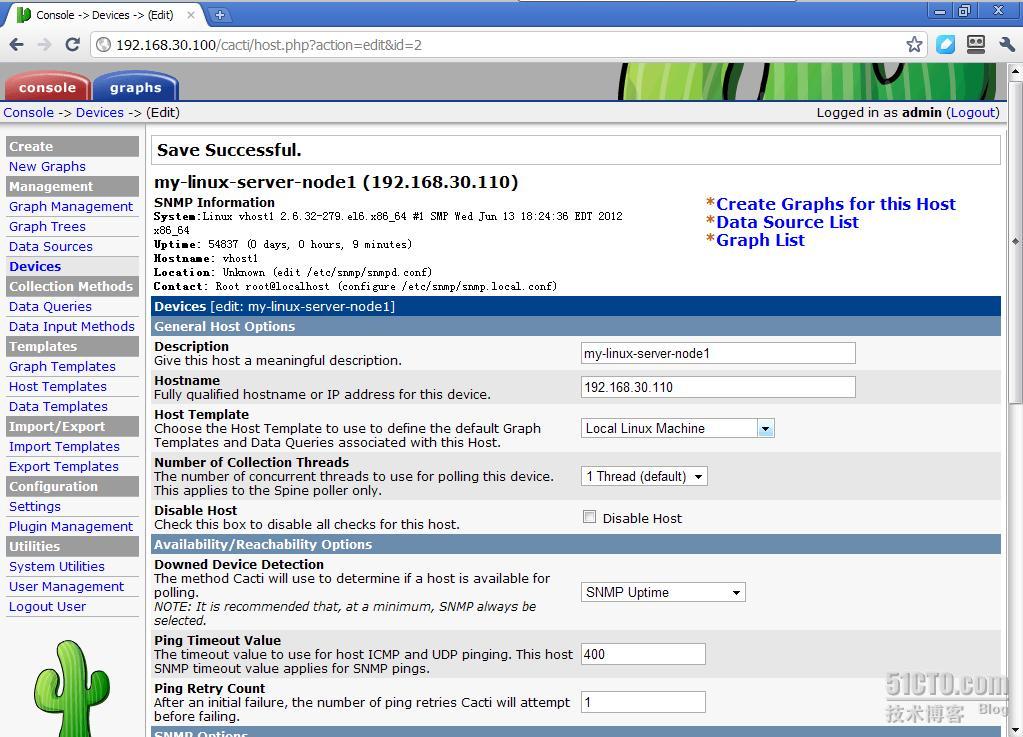Open Graph Management in sidebar
Screen dimensions: 1023x737
pos(70,206)
